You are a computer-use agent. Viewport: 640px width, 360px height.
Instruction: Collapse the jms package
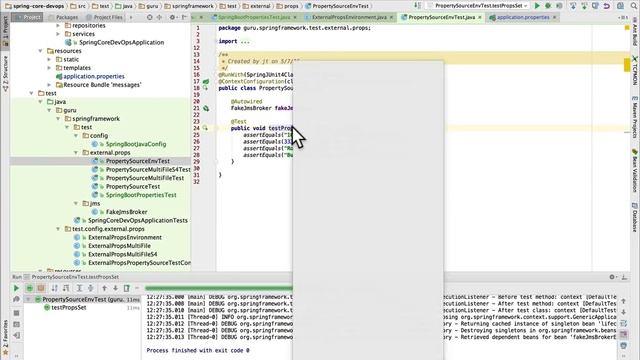(x=76, y=203)
